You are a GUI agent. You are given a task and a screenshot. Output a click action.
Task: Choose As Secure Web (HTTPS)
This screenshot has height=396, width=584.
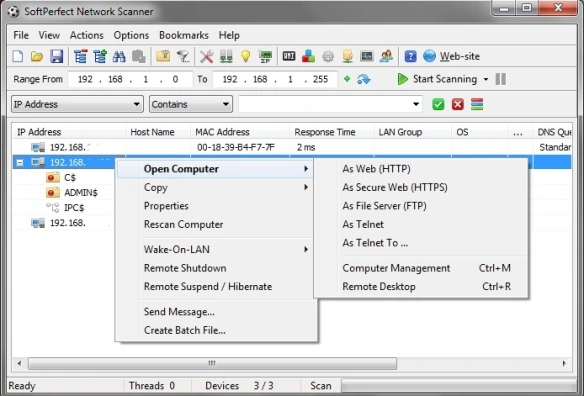click(420, 187)
